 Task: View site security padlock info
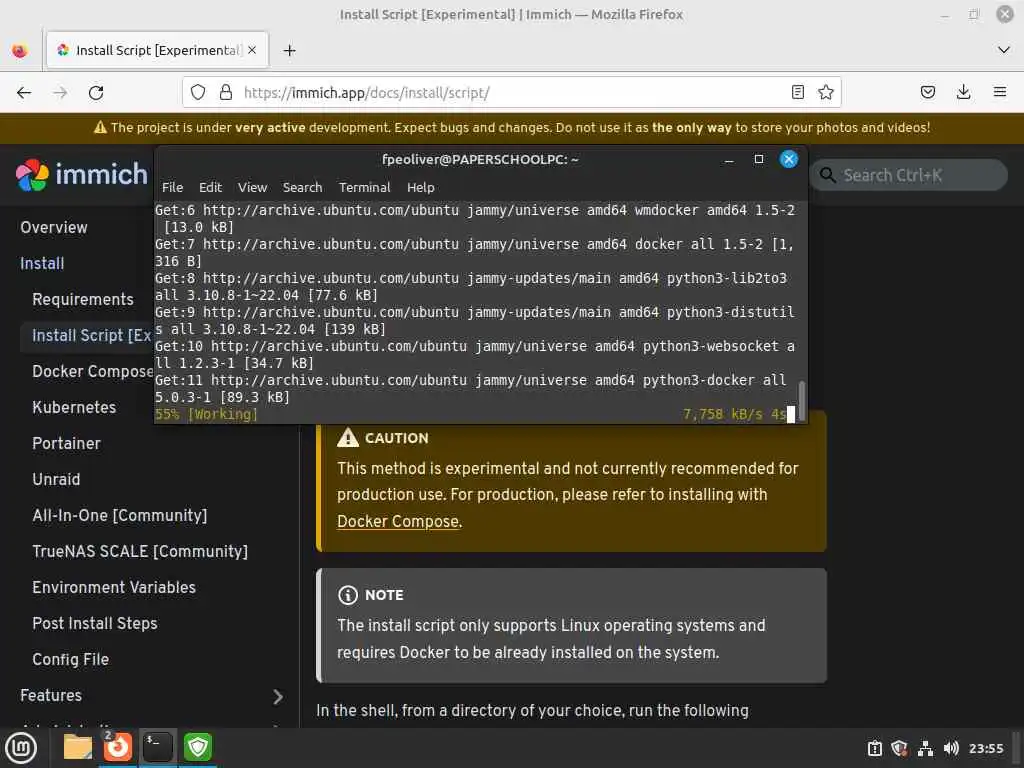[x=226, y=92]
